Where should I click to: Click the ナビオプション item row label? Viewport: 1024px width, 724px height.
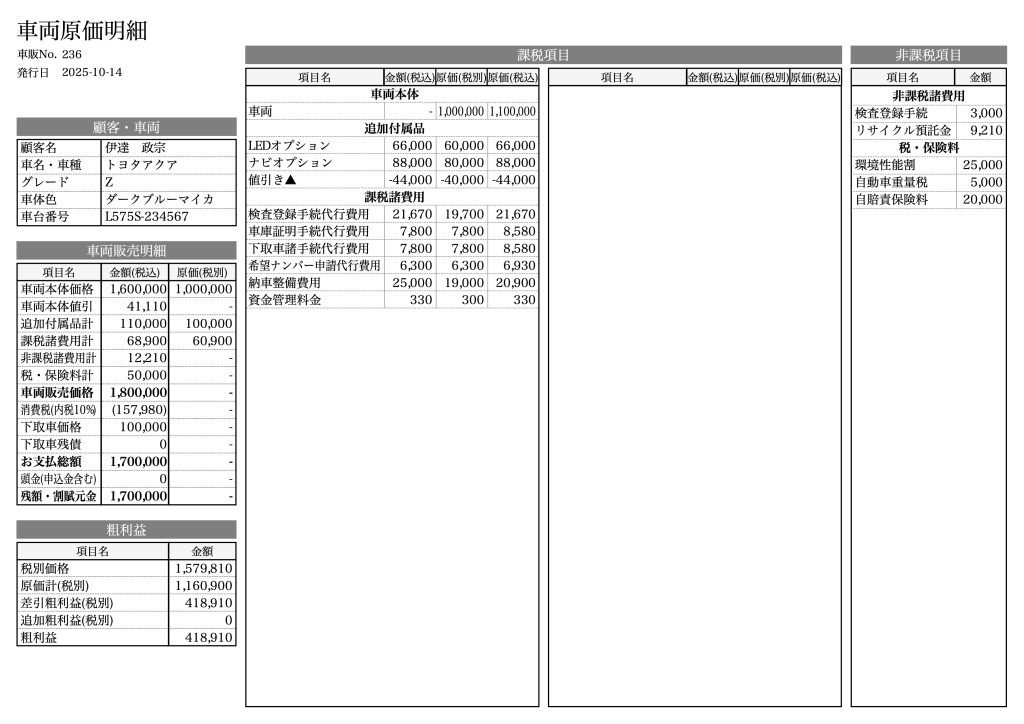289,163
